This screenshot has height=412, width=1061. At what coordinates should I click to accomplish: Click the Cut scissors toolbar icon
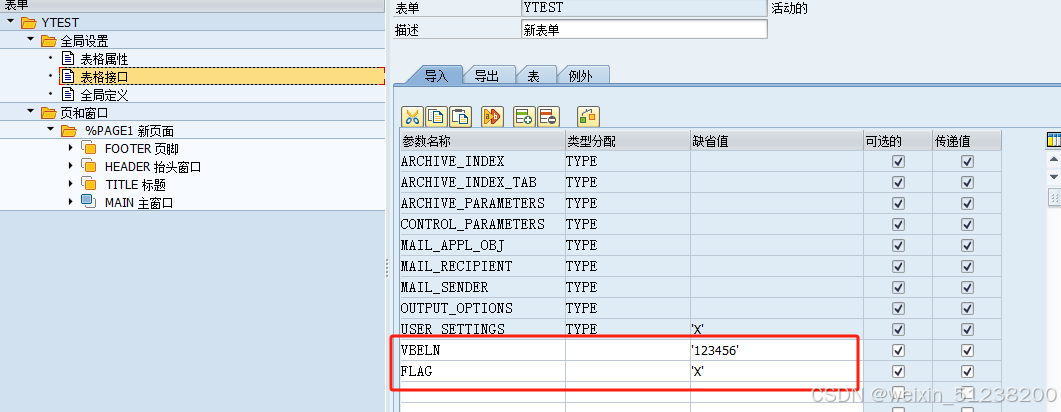(x=412, y=116)
